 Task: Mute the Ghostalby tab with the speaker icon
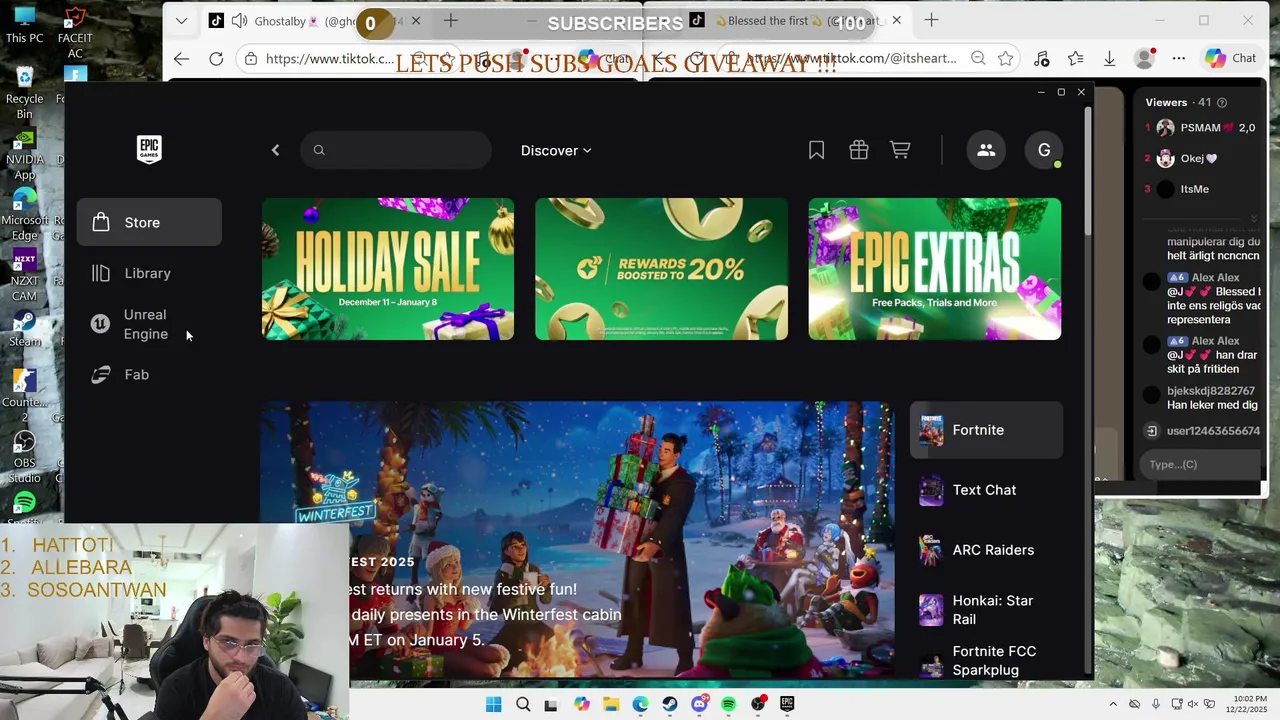(x=239, y=21)
